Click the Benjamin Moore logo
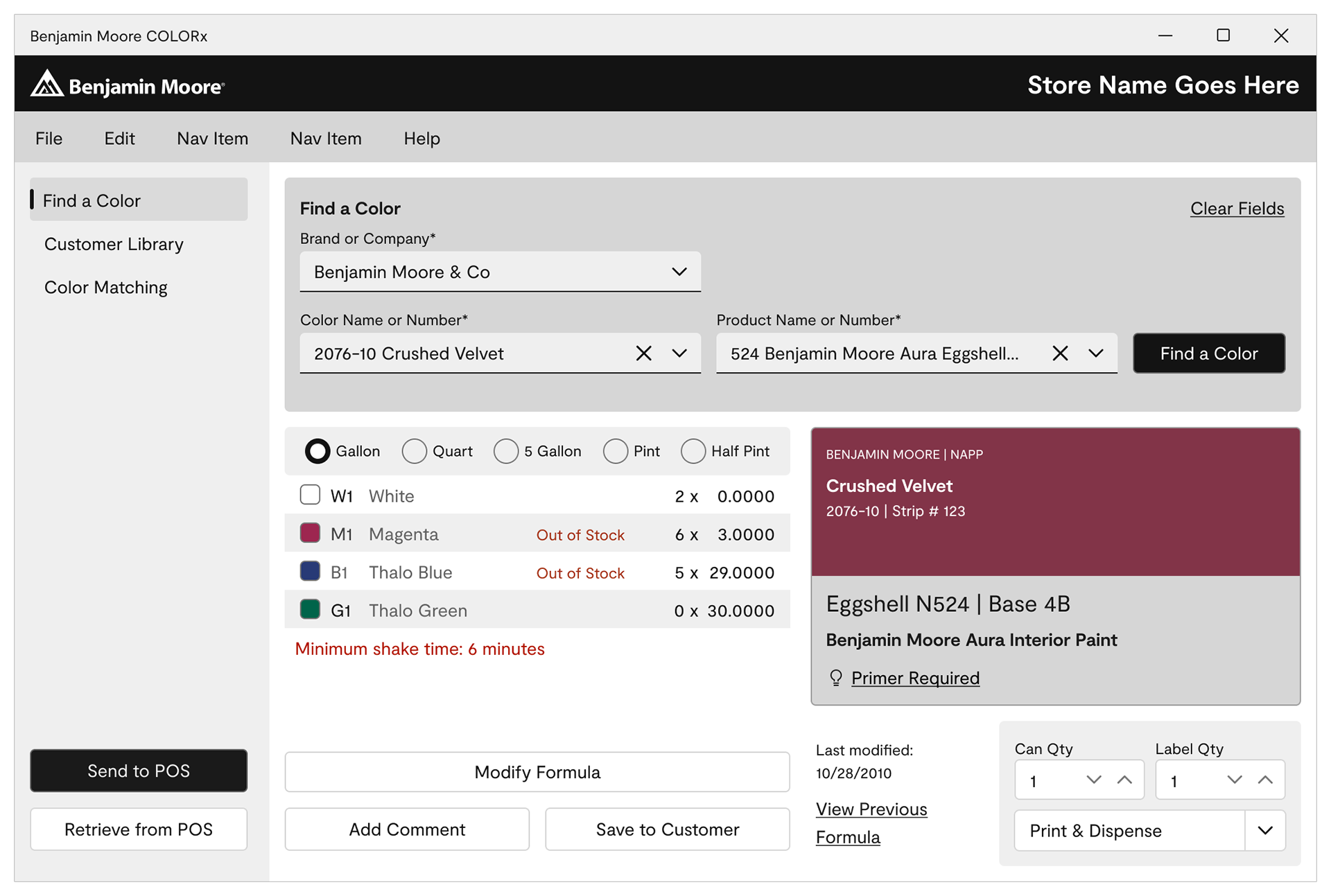The image size is (1331, 896). 128,85
